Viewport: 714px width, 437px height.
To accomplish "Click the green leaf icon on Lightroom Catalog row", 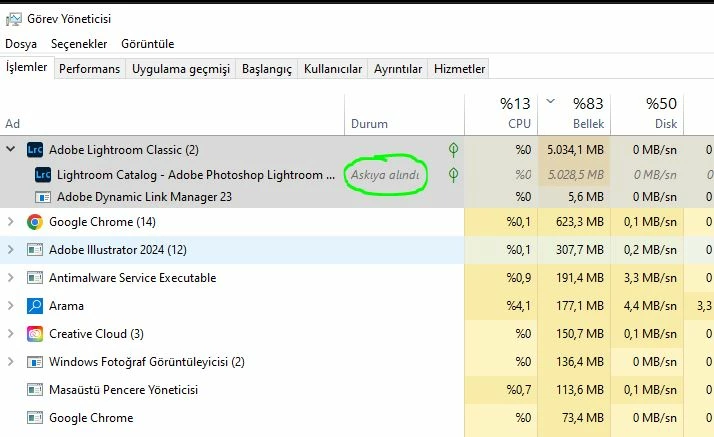I will [453, 175].
